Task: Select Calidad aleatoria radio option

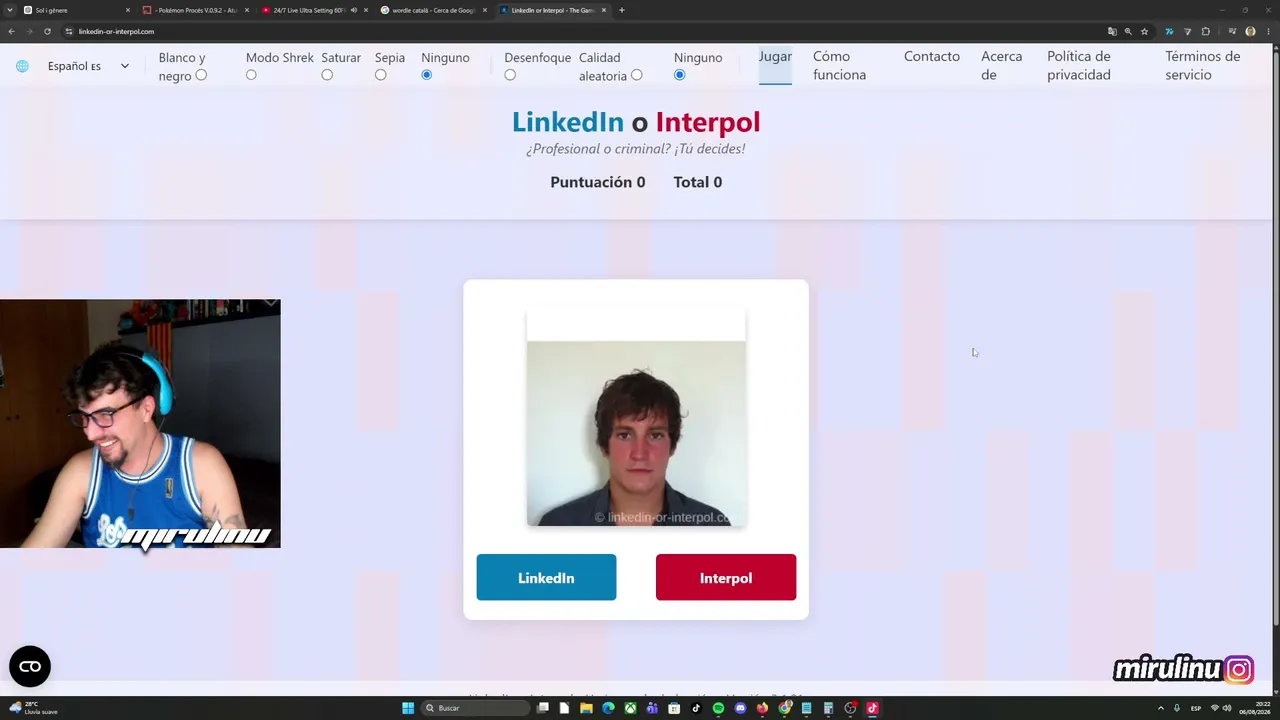Action: (x=636, y=75)
